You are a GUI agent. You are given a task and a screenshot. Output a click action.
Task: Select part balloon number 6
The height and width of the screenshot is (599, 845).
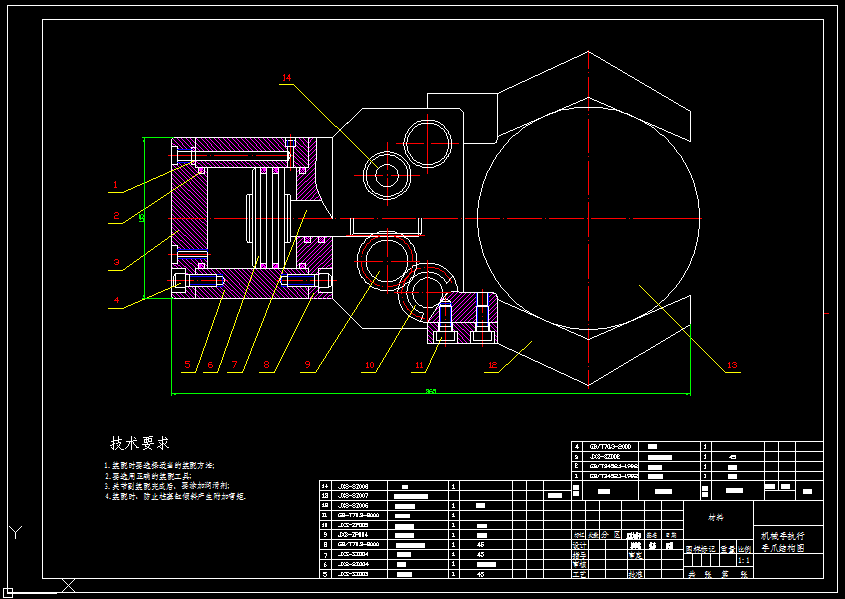tap(211, 365)
